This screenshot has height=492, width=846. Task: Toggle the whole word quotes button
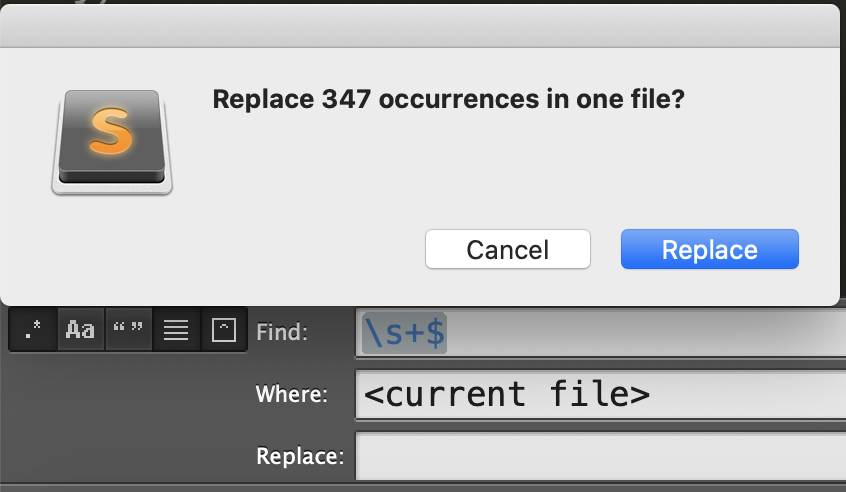(128, 330)
